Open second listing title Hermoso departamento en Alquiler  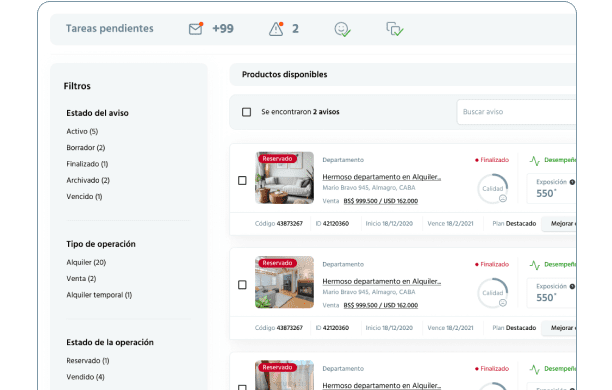click(x=381, y=281)
